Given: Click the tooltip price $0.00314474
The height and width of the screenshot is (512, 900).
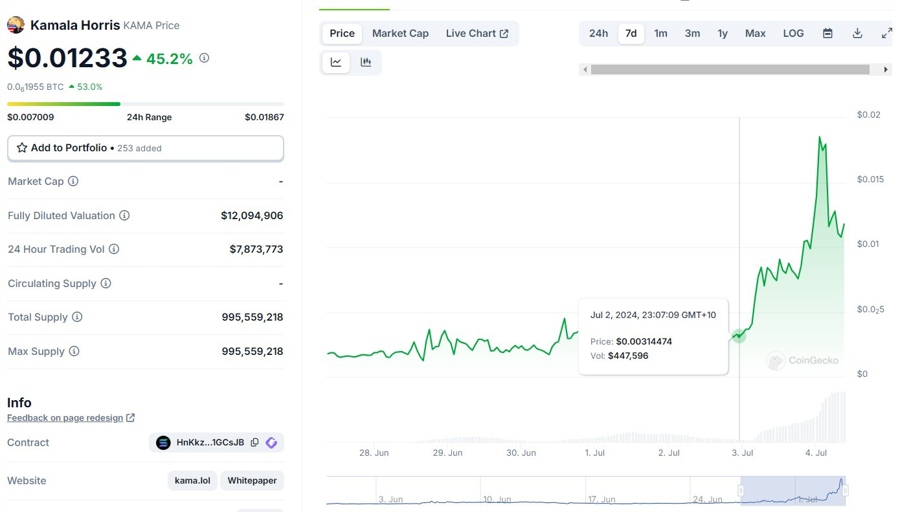Looking at the screenshot, I should [x=644, y=342].
